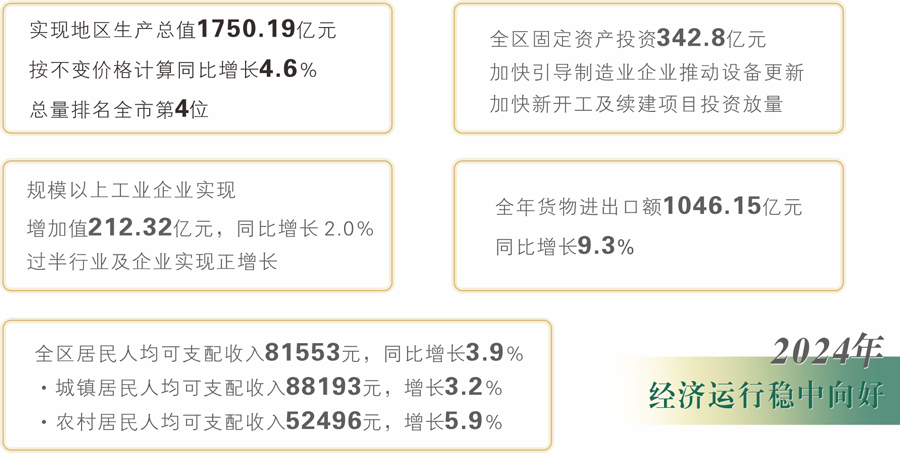Click the 2024年 title text

(x=826, y=350)
